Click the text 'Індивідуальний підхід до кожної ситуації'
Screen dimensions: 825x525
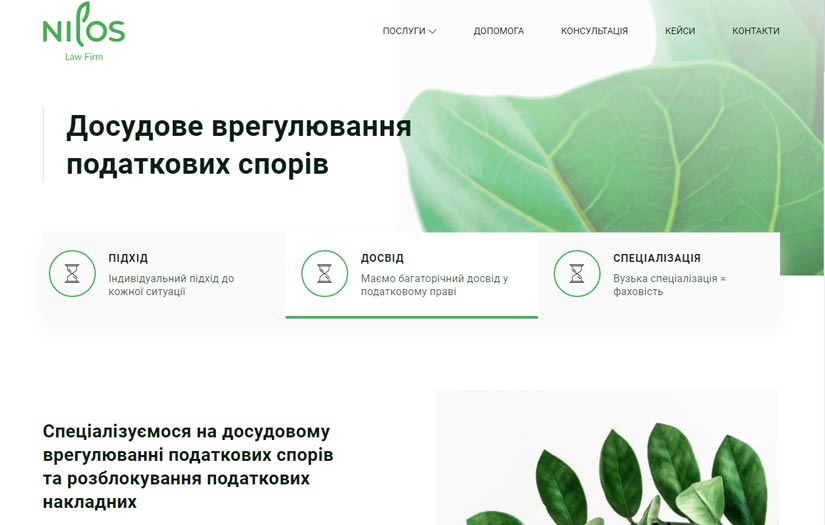pyautogui.click(x=172, y=285)
